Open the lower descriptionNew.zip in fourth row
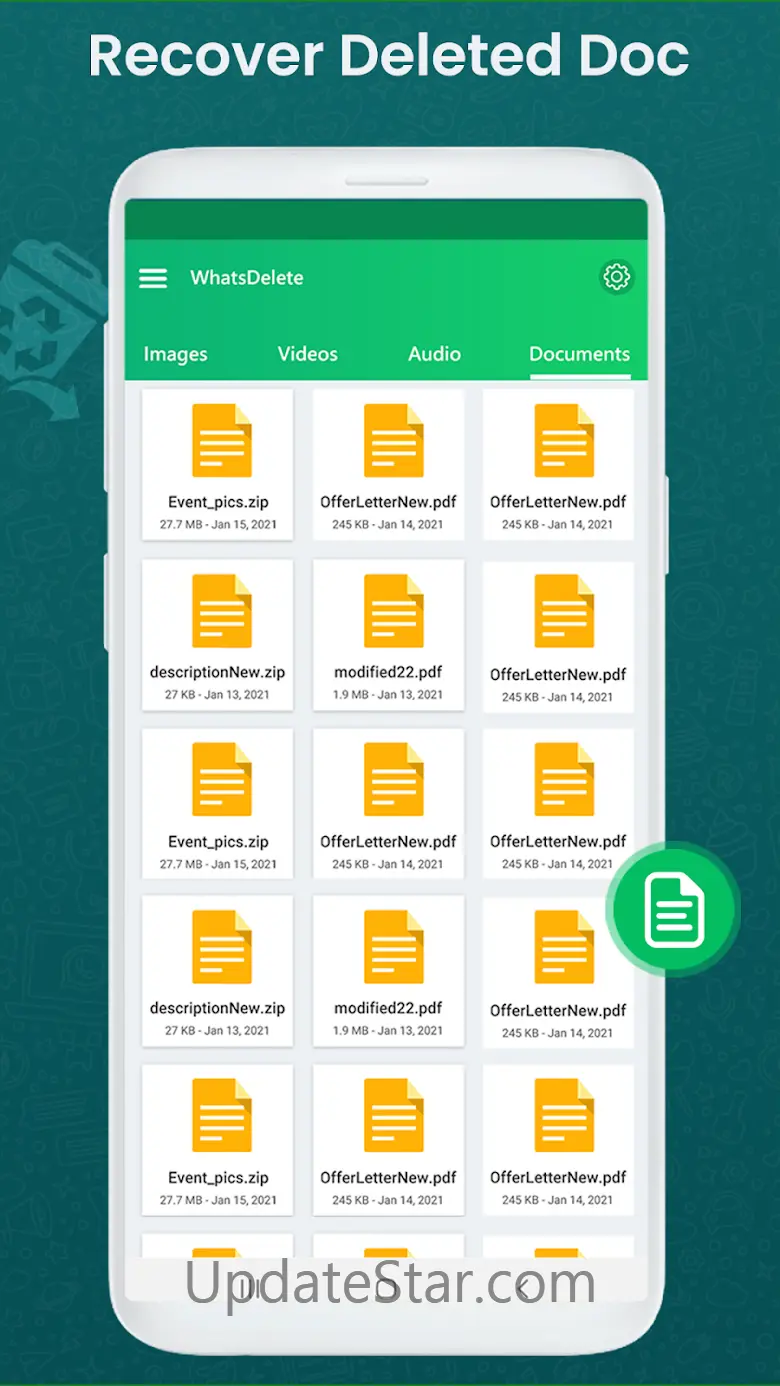780x1386 pixels. pos(218,971)
